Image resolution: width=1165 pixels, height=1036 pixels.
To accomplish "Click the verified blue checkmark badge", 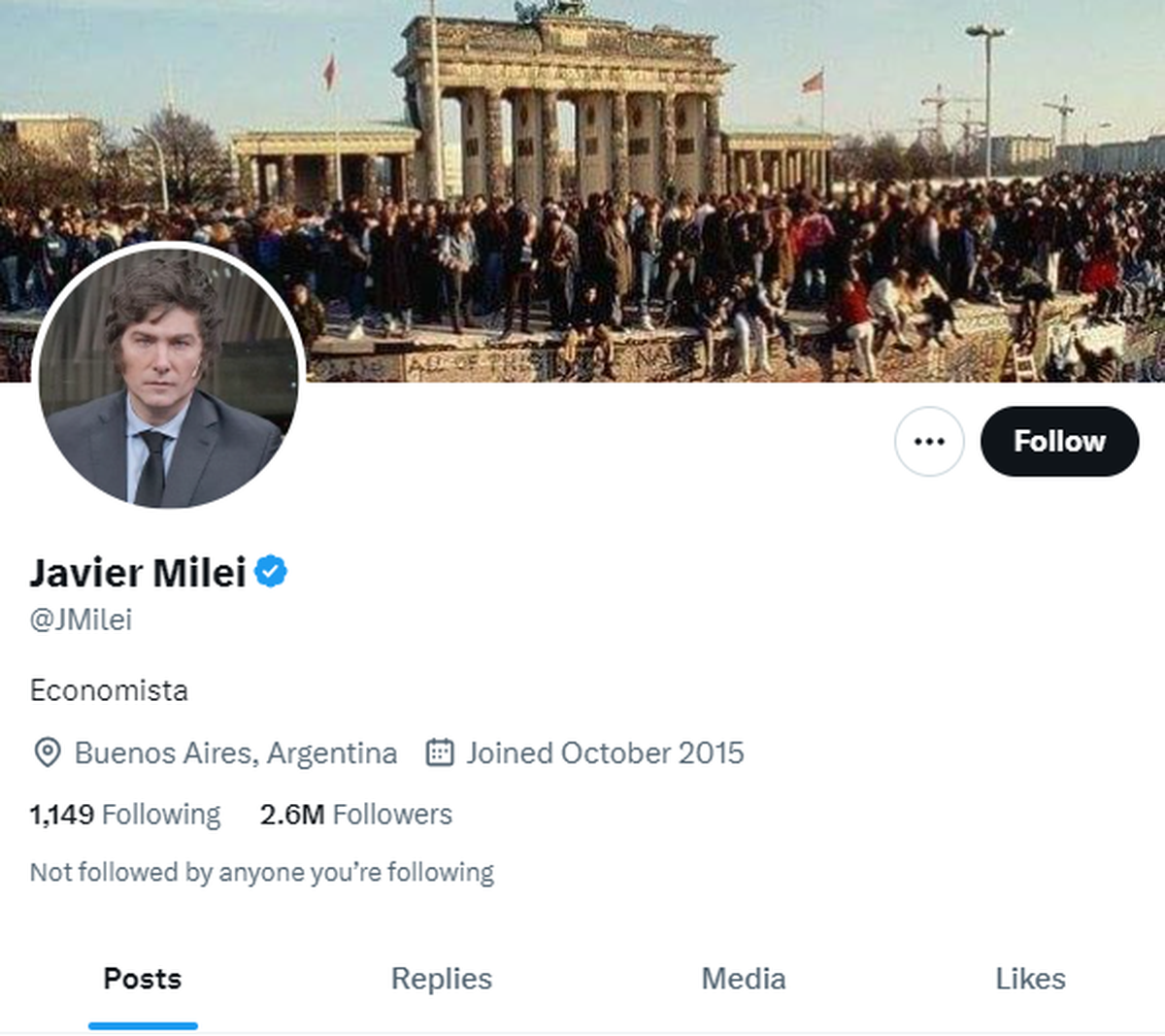I will point(269,572).
